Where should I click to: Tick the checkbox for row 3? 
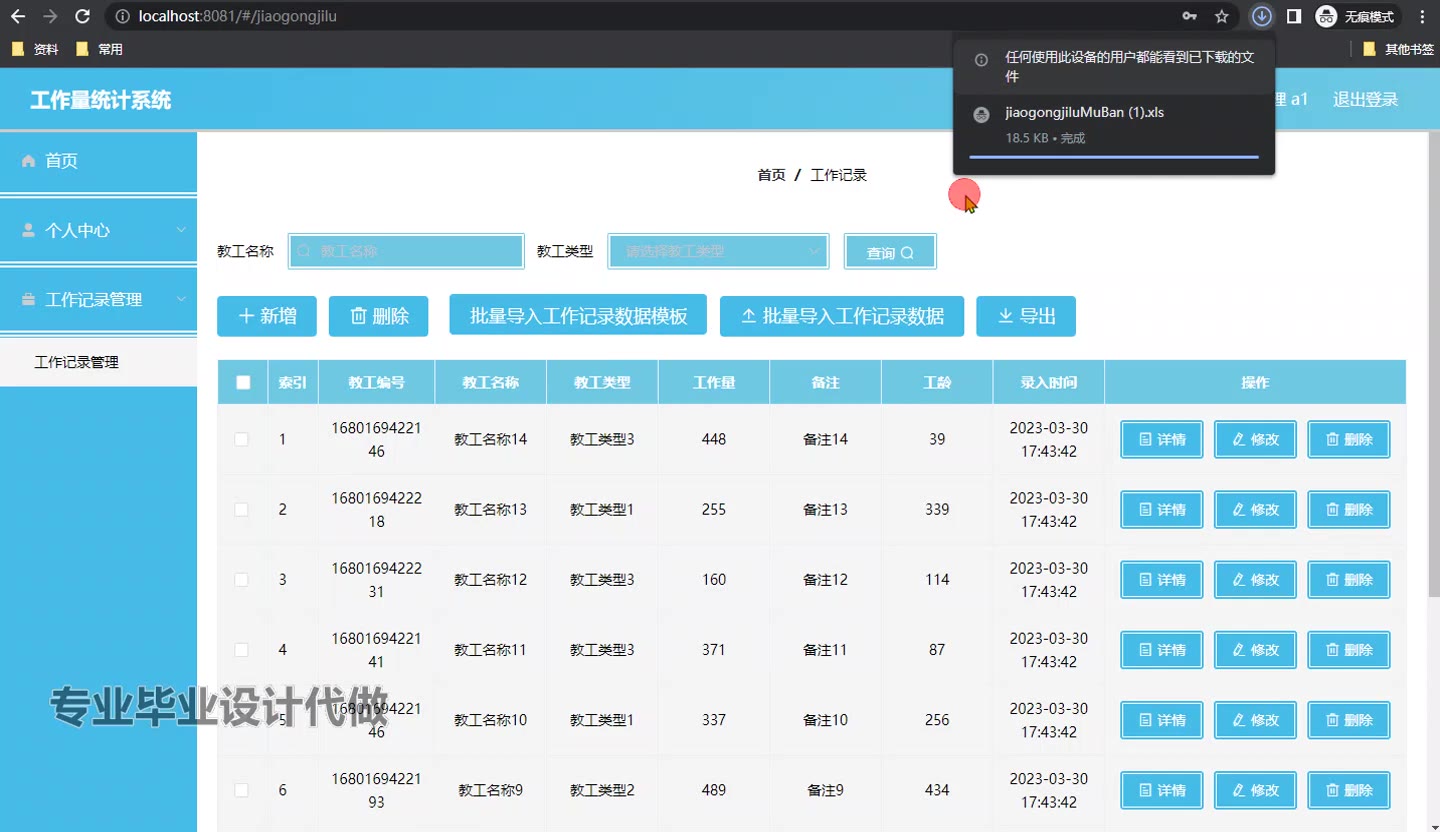point(242,579)
